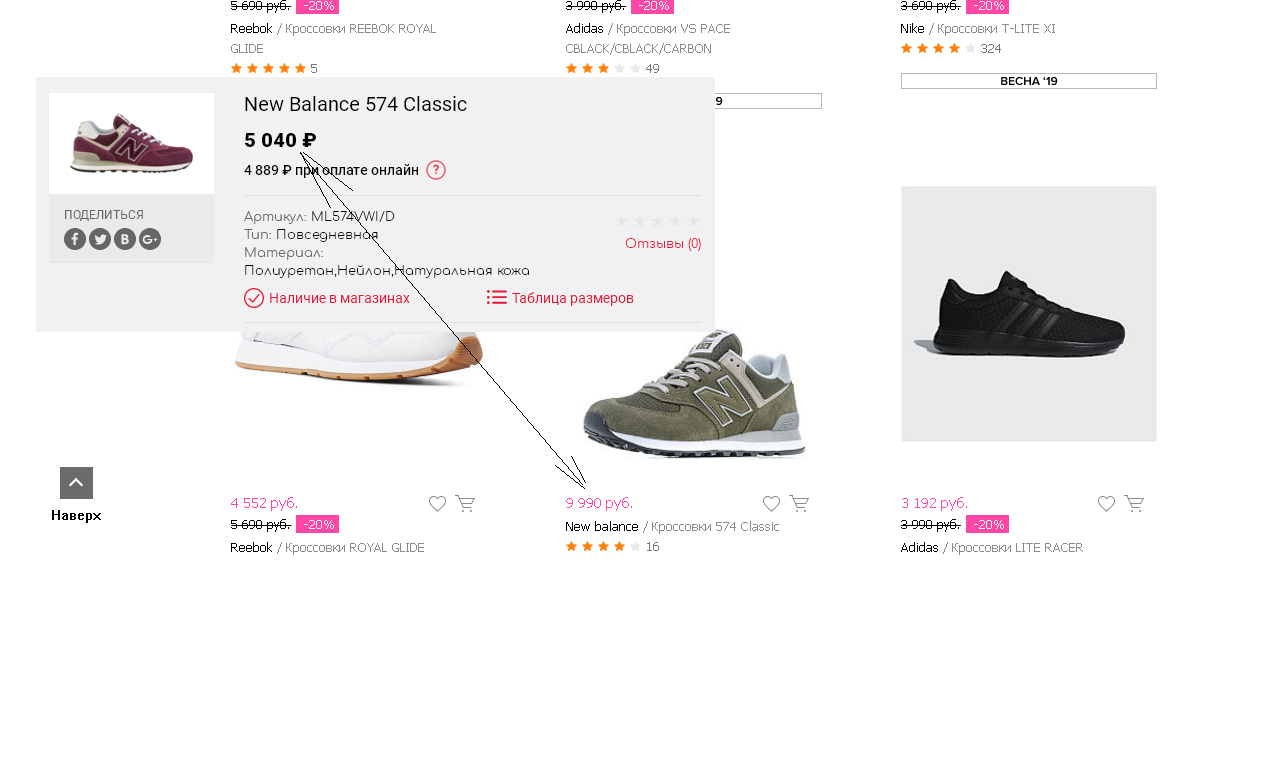Share on Facebook via round icon

pyautogui.click(x=75, y=239)
